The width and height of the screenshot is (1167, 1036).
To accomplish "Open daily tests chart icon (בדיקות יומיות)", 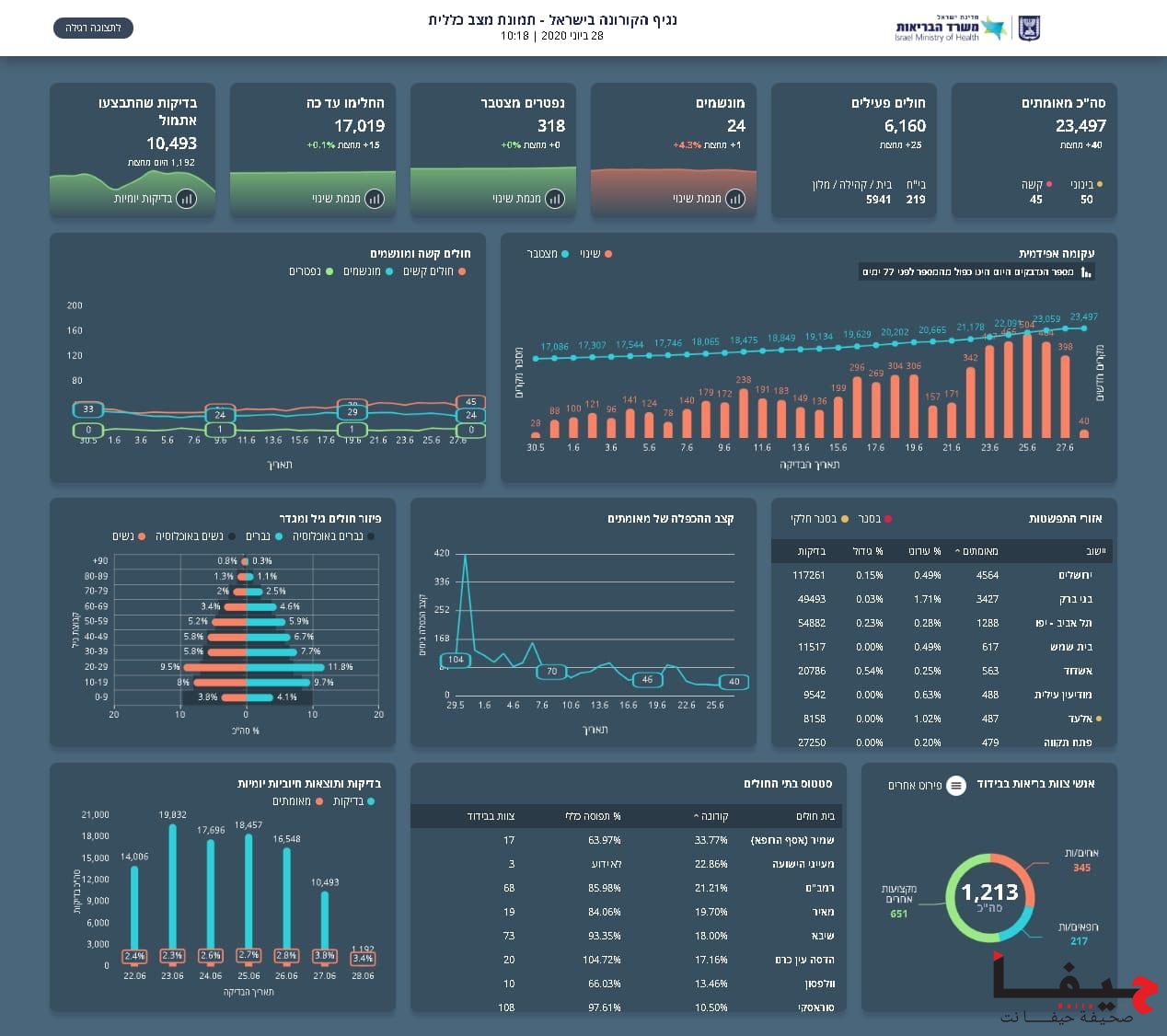I will [x=186, y=199].
